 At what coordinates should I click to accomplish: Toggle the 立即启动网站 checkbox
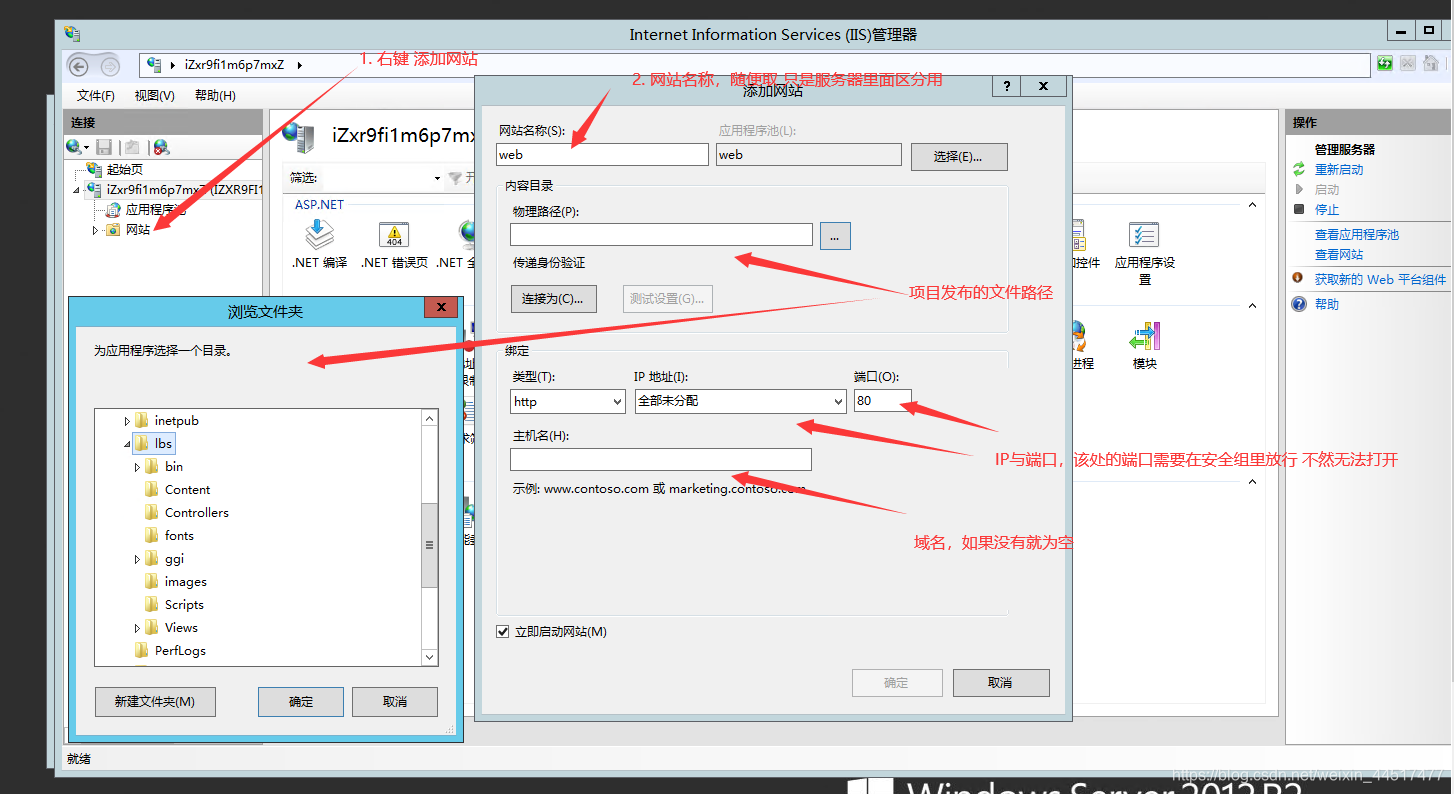[x=503, y=632]
